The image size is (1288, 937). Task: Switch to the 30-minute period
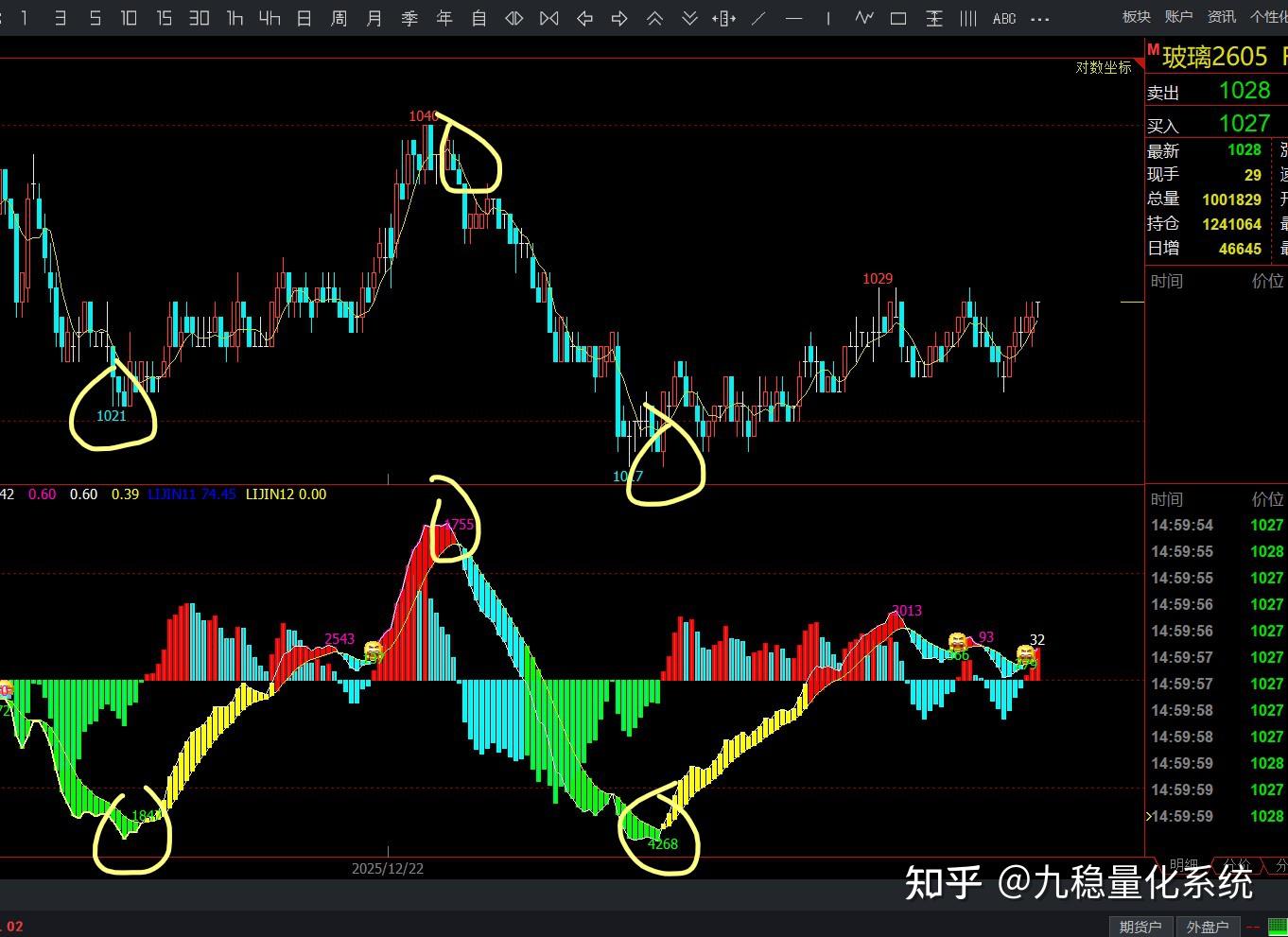pyautogui.click(x=200, y=18)
